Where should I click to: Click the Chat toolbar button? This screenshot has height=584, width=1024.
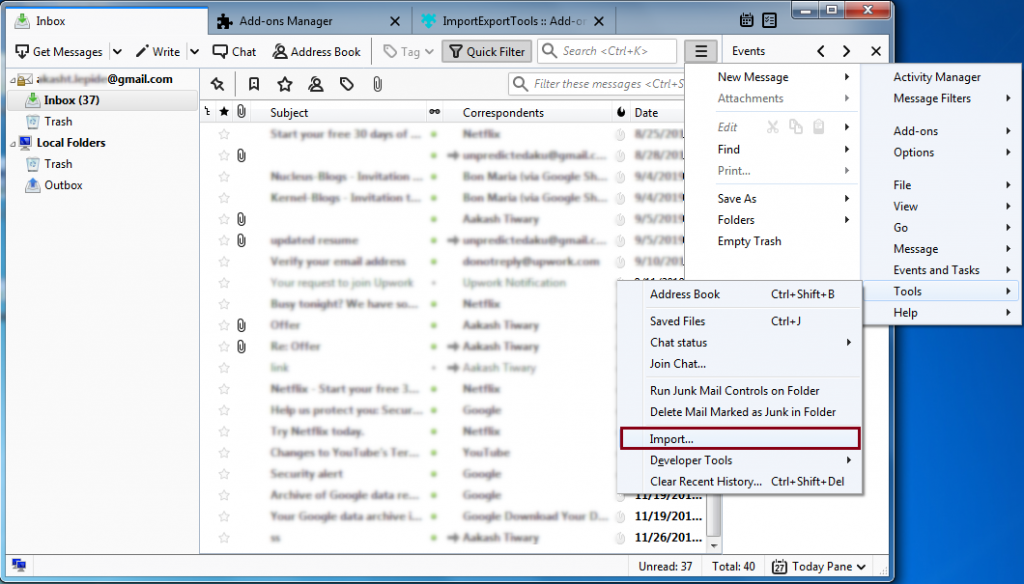(235, 51)
